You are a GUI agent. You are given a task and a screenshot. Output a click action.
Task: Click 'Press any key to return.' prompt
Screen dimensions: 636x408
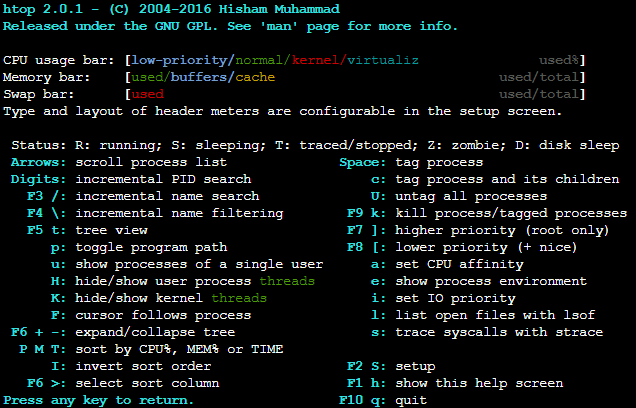pos(98,401)
